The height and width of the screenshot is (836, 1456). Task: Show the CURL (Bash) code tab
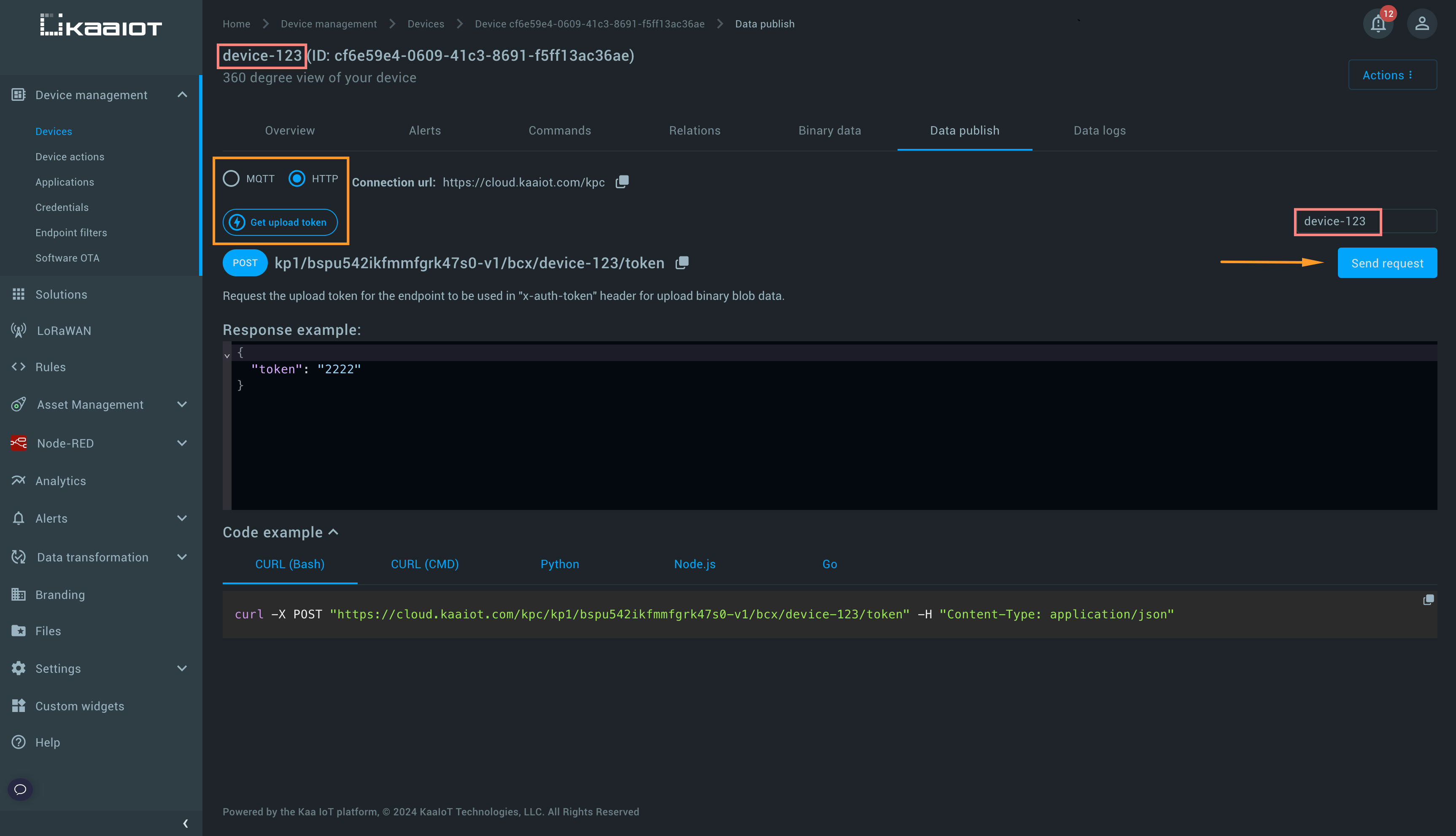point(290,564)
